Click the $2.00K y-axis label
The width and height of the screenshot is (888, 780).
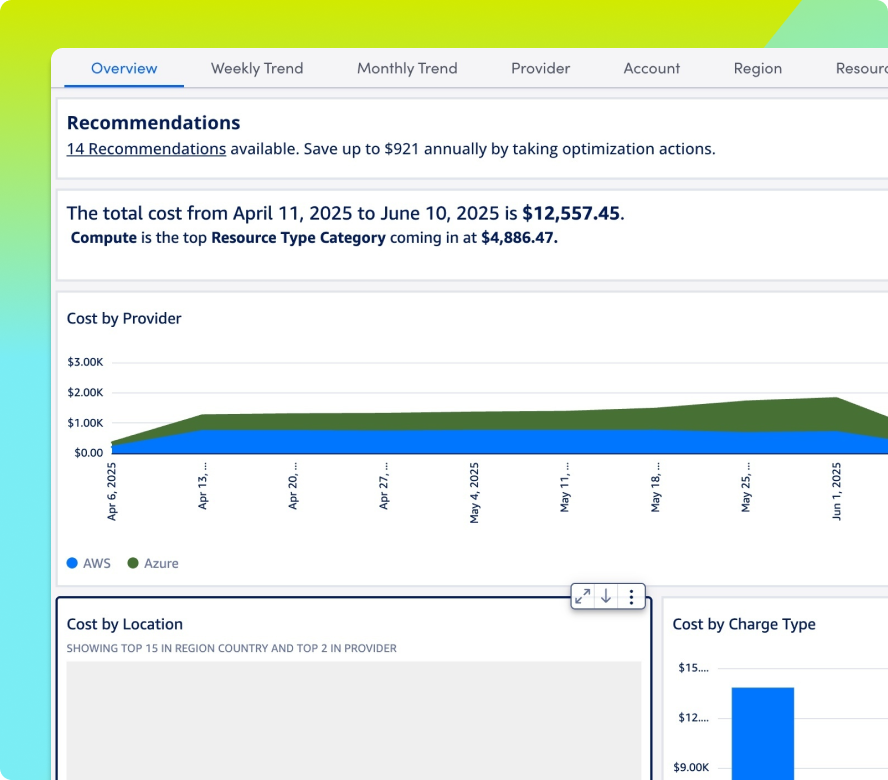[85, 392]
